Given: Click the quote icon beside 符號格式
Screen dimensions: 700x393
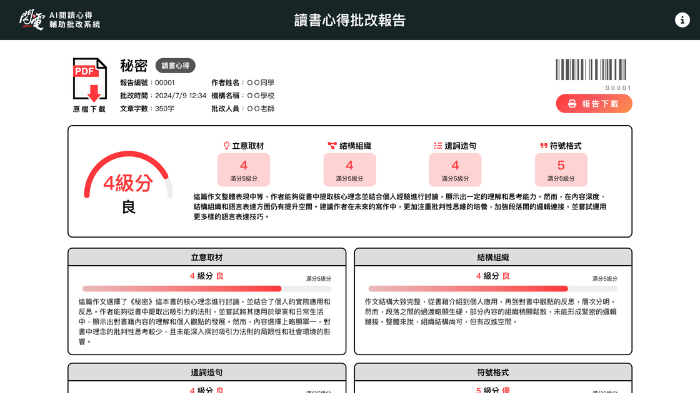Looking at the screenshot, I should coord(543,146).
